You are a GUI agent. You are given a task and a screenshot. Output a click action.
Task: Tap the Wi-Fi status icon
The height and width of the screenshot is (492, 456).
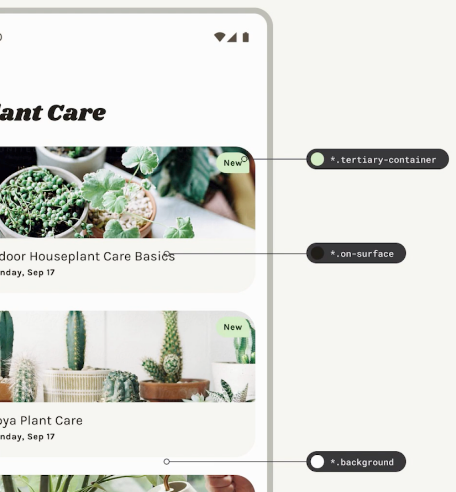(220, 37)
